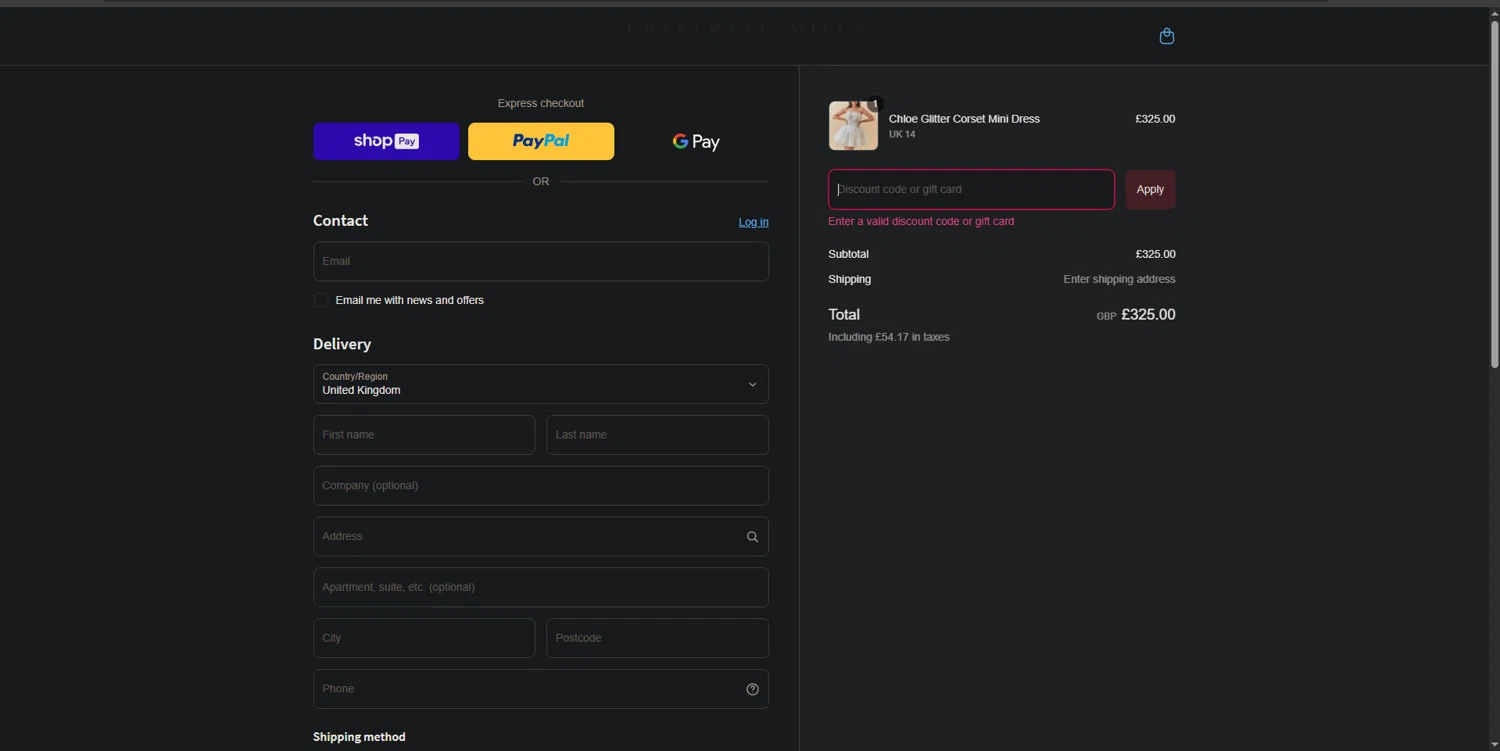The height and width of the screenshot is (751, 1500).
Task: Focus the Discount code or gift card field
Action: pyautogui.click(x=971, y=189)
